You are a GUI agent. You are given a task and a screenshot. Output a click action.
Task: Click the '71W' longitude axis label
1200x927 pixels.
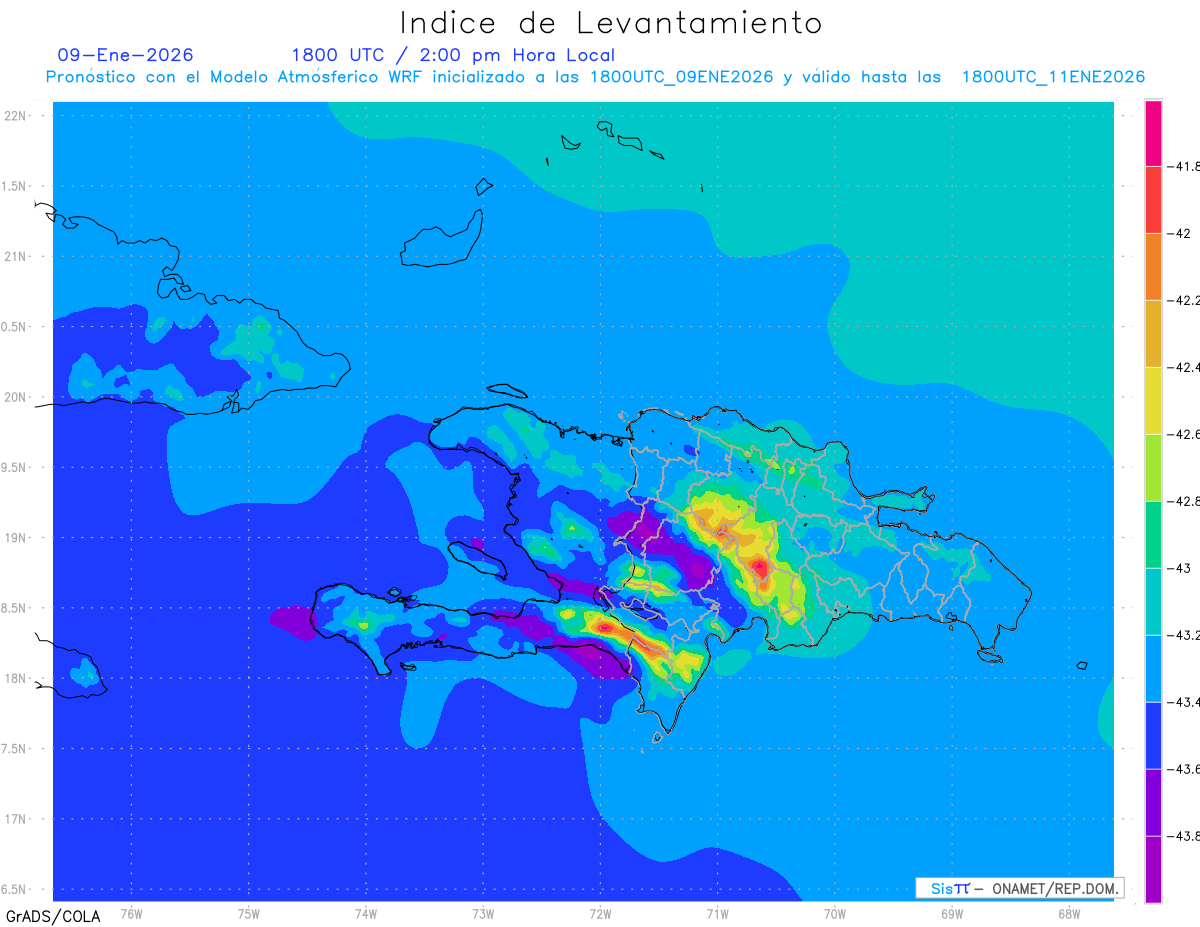click(717, 913)
